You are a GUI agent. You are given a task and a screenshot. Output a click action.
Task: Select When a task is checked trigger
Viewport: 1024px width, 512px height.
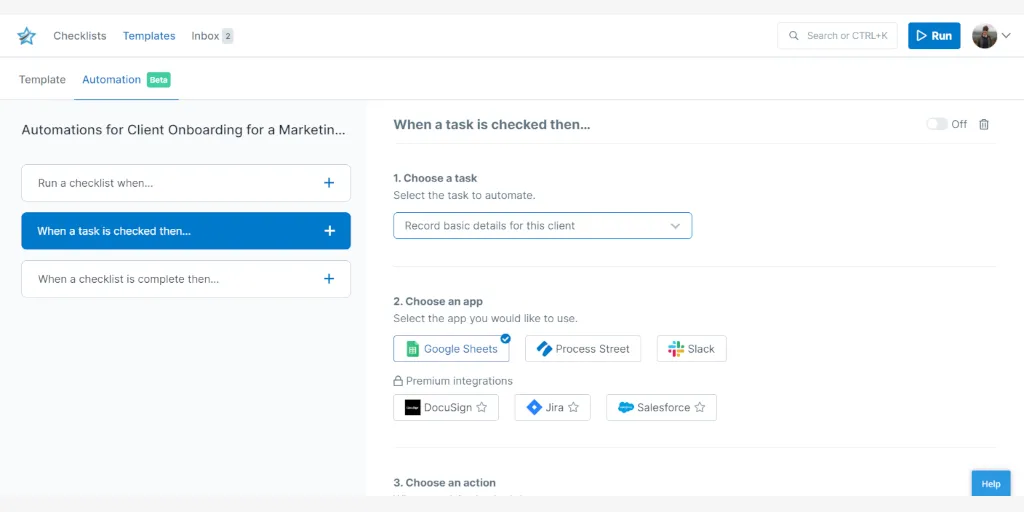186,231
